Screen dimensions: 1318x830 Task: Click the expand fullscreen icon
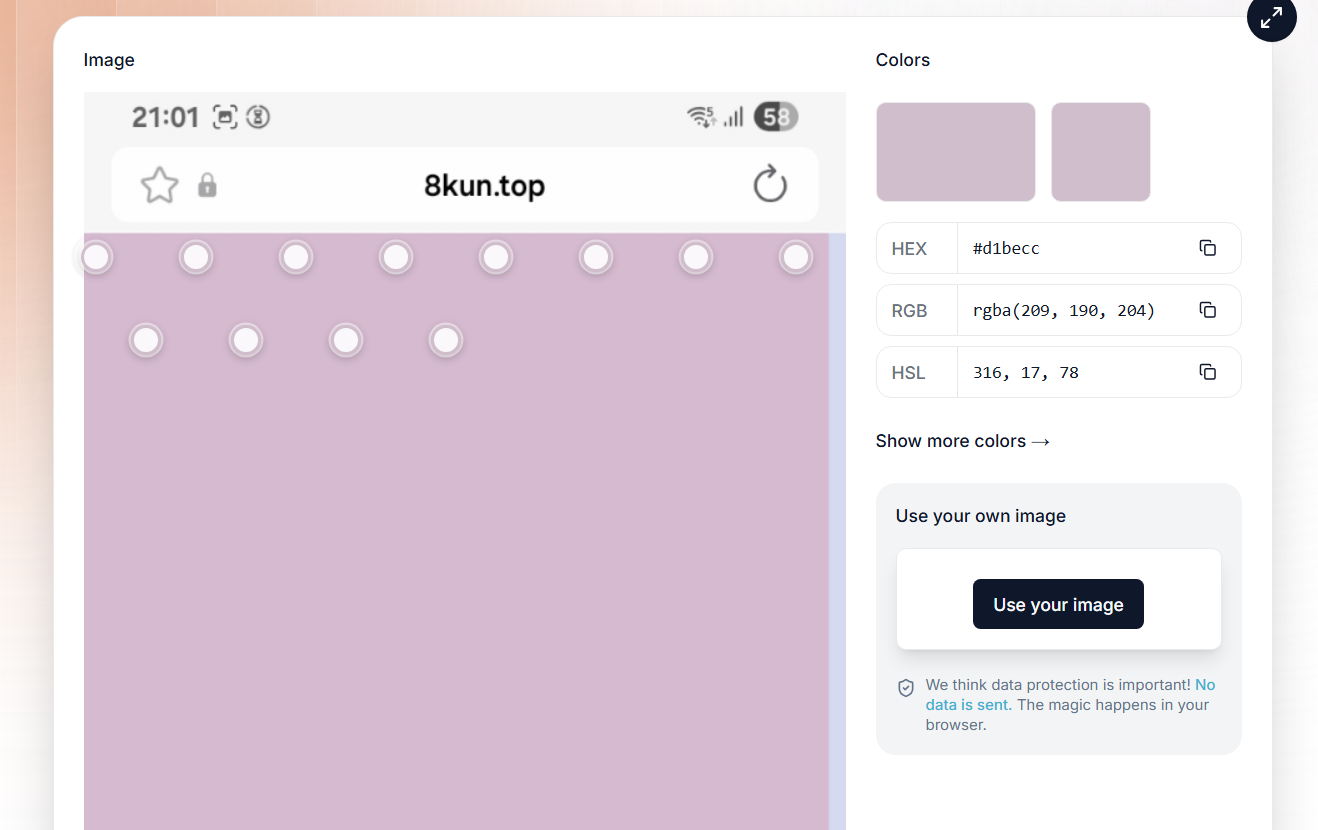click(1271, 17)
